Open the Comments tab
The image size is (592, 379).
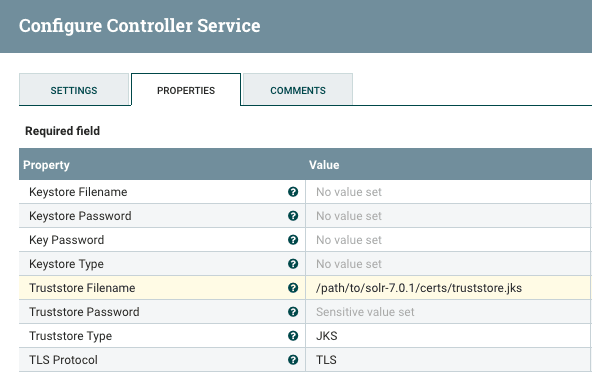[x=298, y=90]
